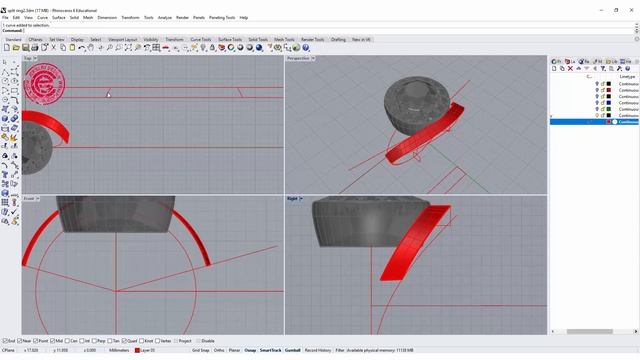
Task: Click the blue Render sphere icon
Action: [x=259, y=48]
